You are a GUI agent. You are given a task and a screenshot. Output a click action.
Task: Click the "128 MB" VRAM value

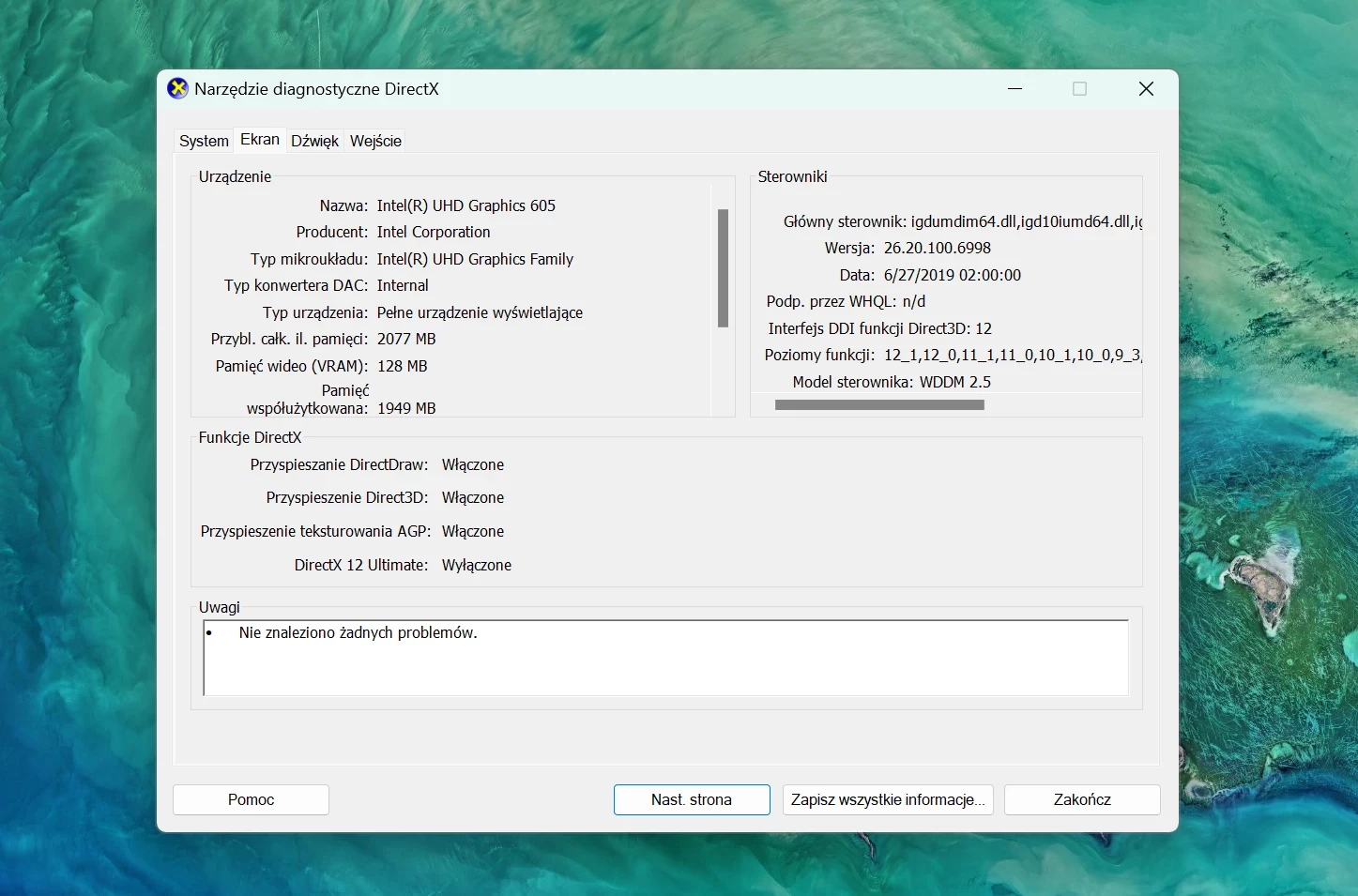click(402, 366)
